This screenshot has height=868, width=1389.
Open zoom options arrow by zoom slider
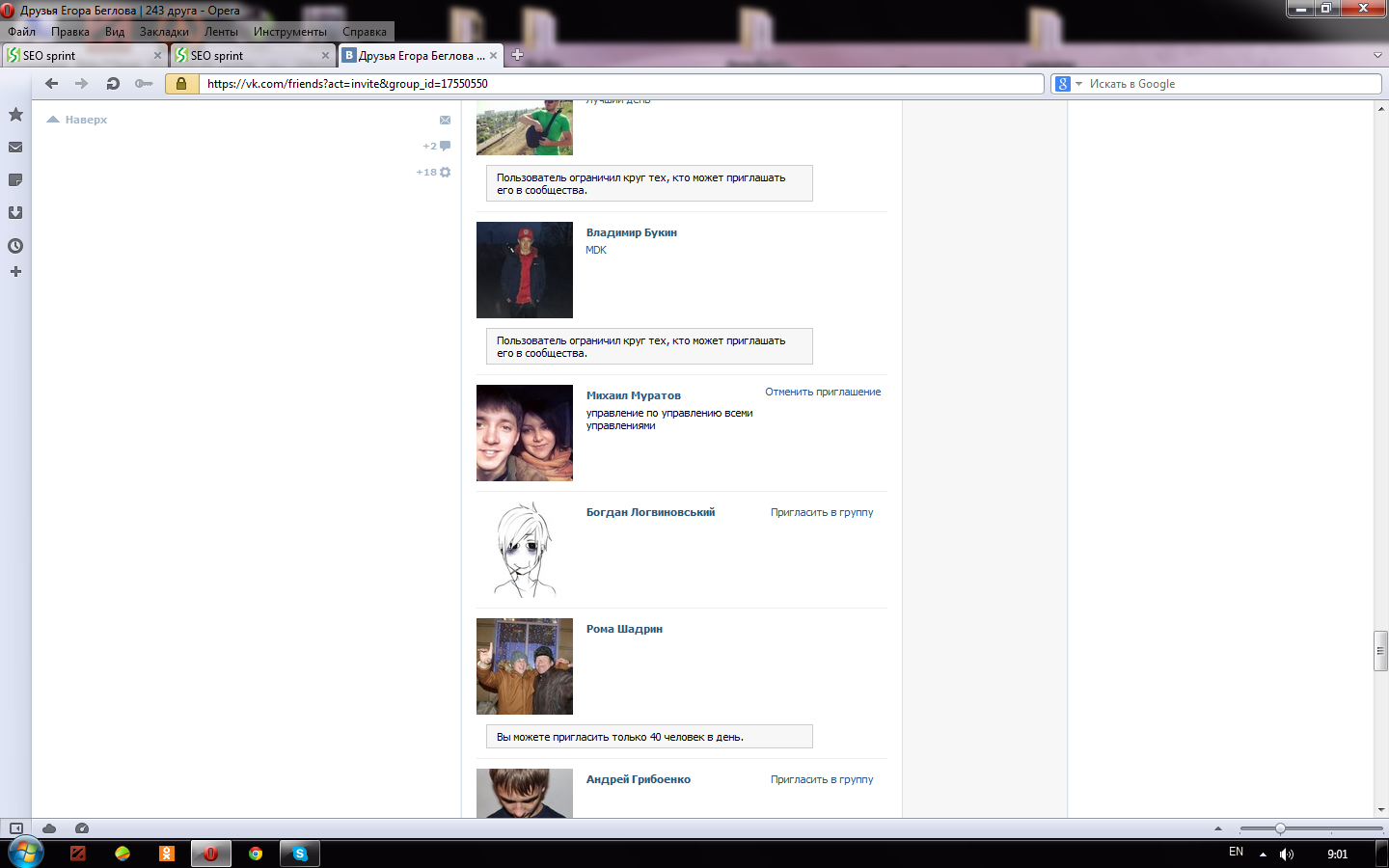coord(1217,828)
